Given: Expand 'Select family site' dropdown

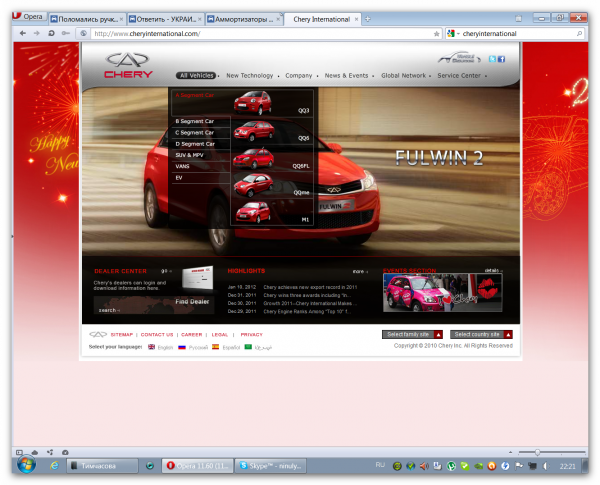Looking at the screenshot, I should pyautogui.click(x=412, y=335).
